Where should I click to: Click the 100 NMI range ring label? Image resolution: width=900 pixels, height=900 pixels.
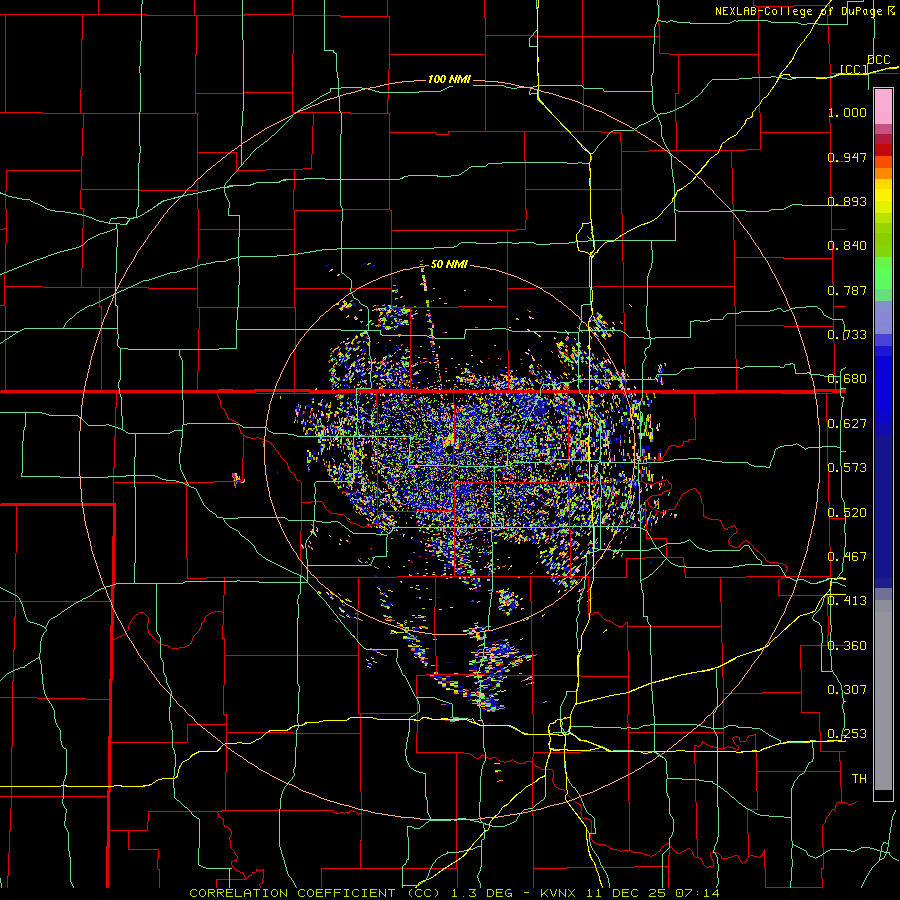(x=449, y=79)
